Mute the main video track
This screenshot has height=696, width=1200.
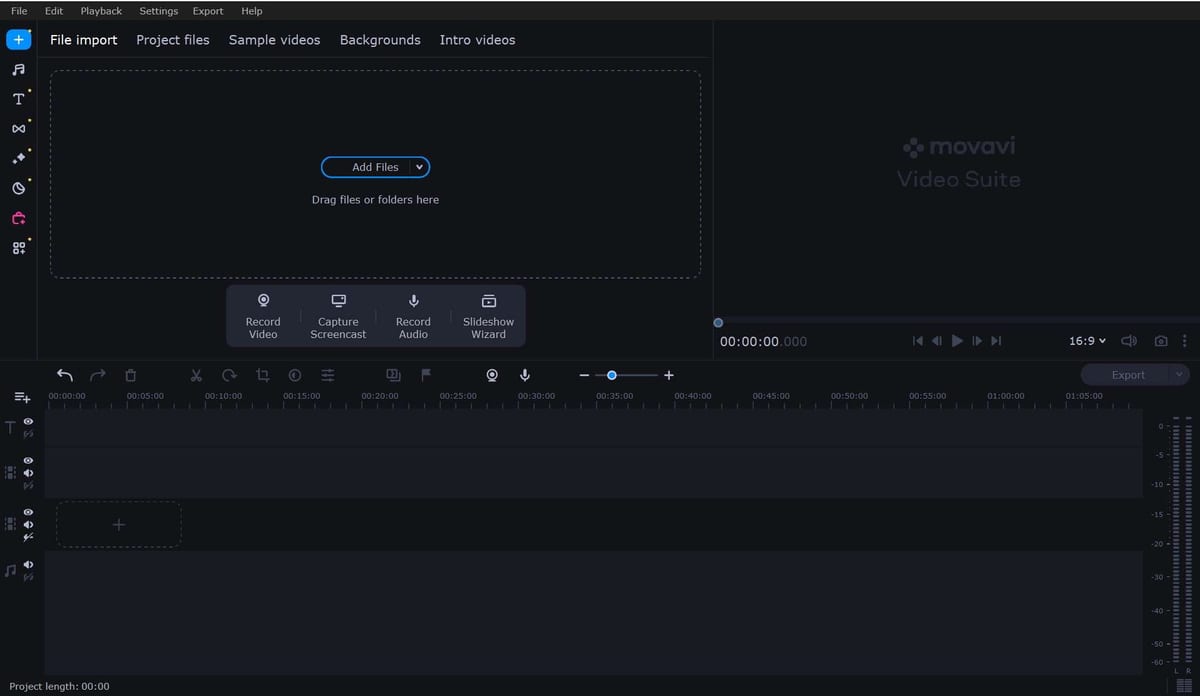[28, 524]
